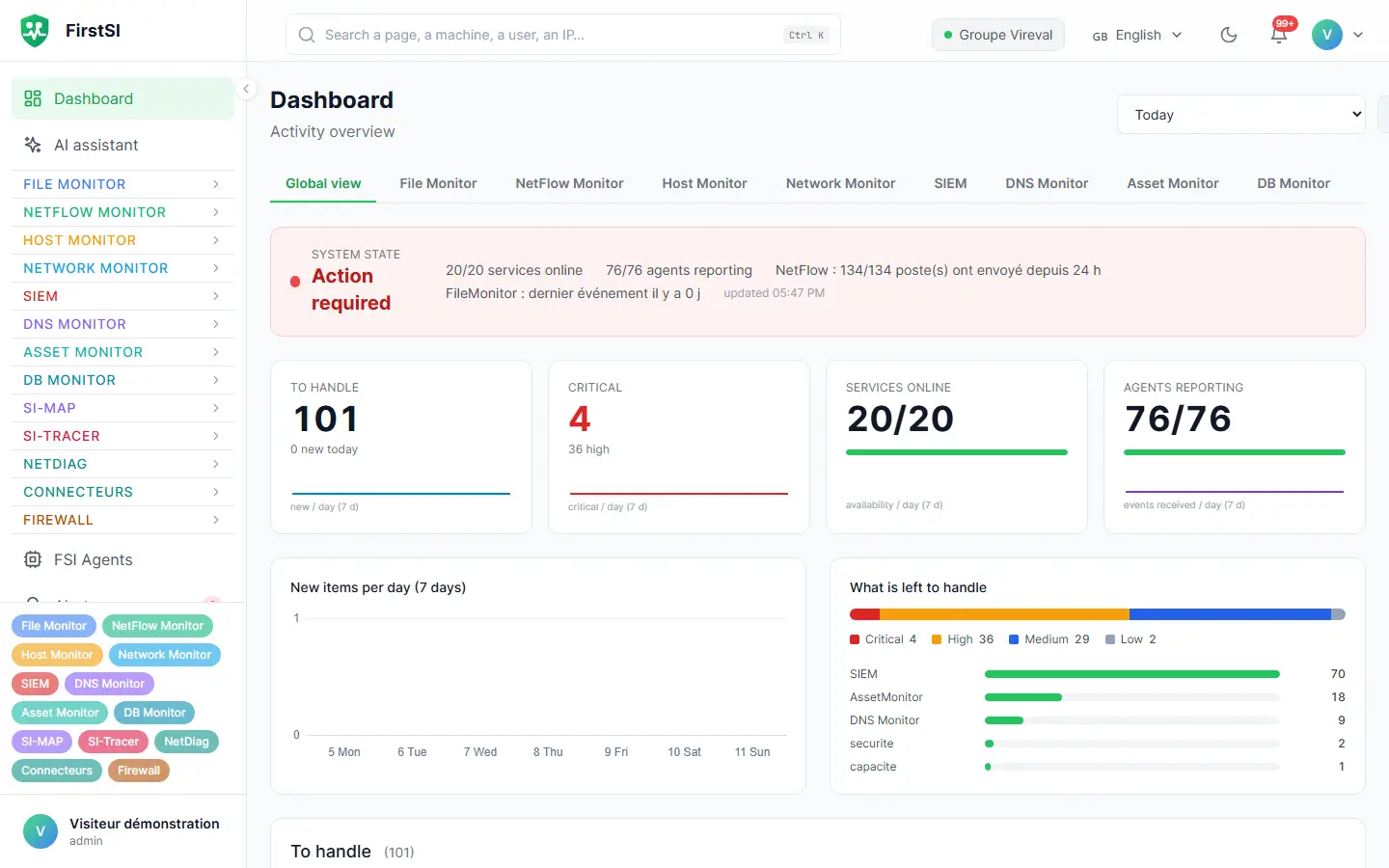
Task: Click the Critical red legend swatch
Action: pos(855,639)
